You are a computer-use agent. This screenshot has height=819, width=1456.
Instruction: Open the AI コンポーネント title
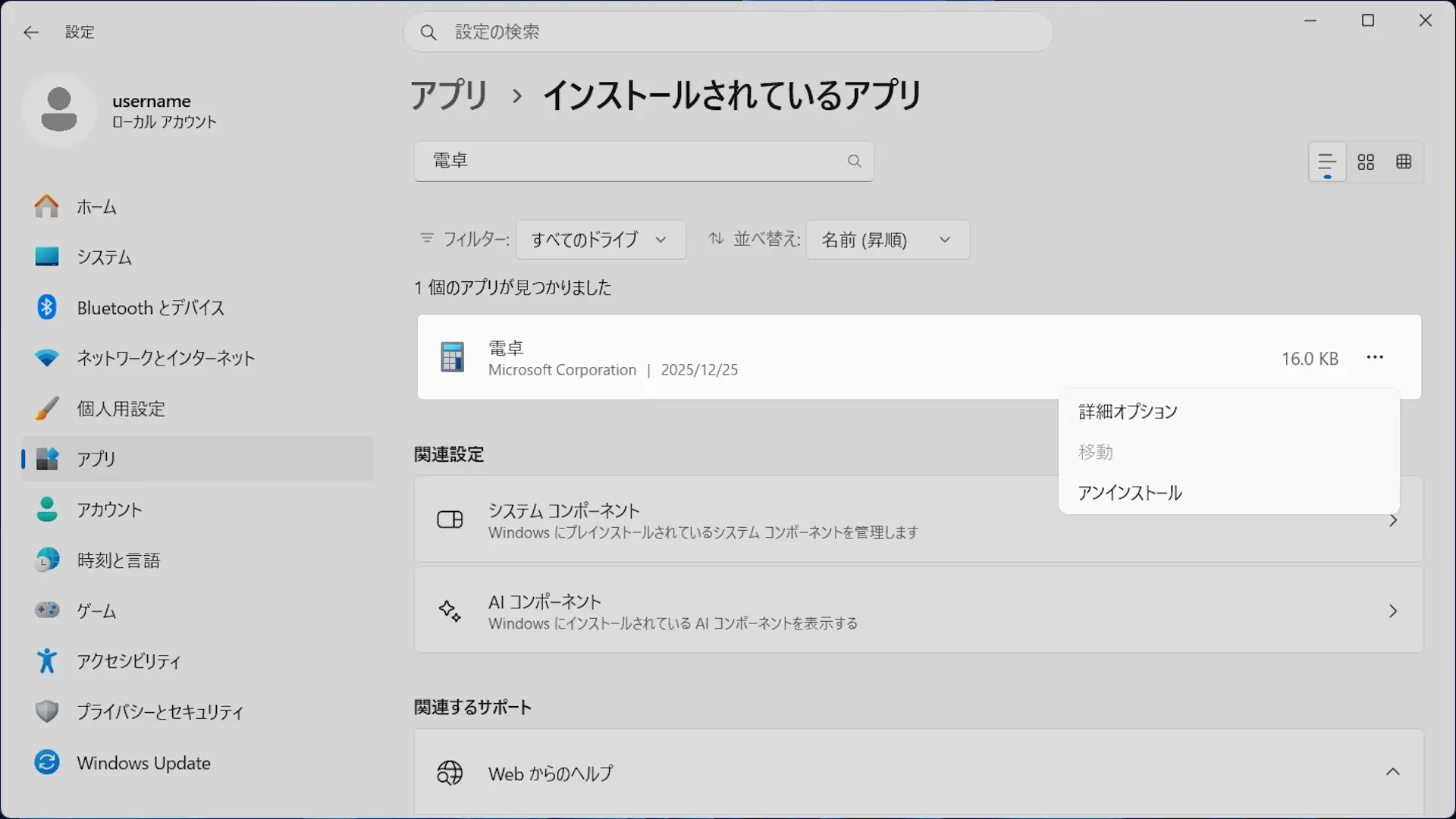(x=544, y=602)
